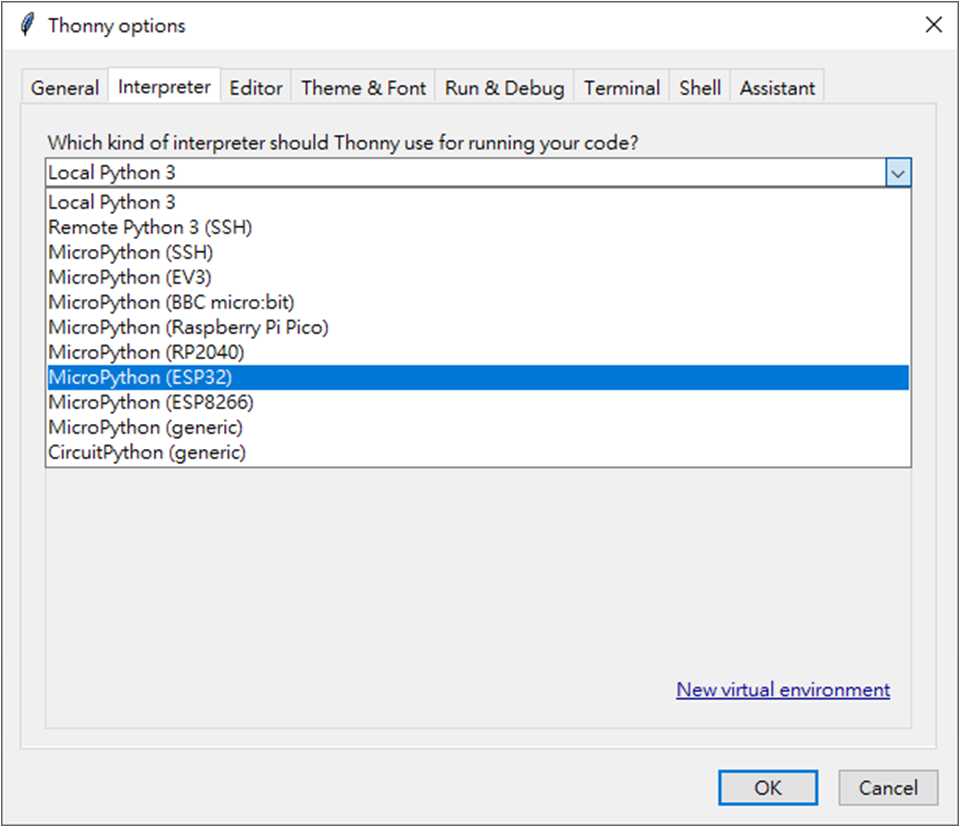Close the Thonny options window
This screenshot has width=960, height=827.
[x=934, y=25]
